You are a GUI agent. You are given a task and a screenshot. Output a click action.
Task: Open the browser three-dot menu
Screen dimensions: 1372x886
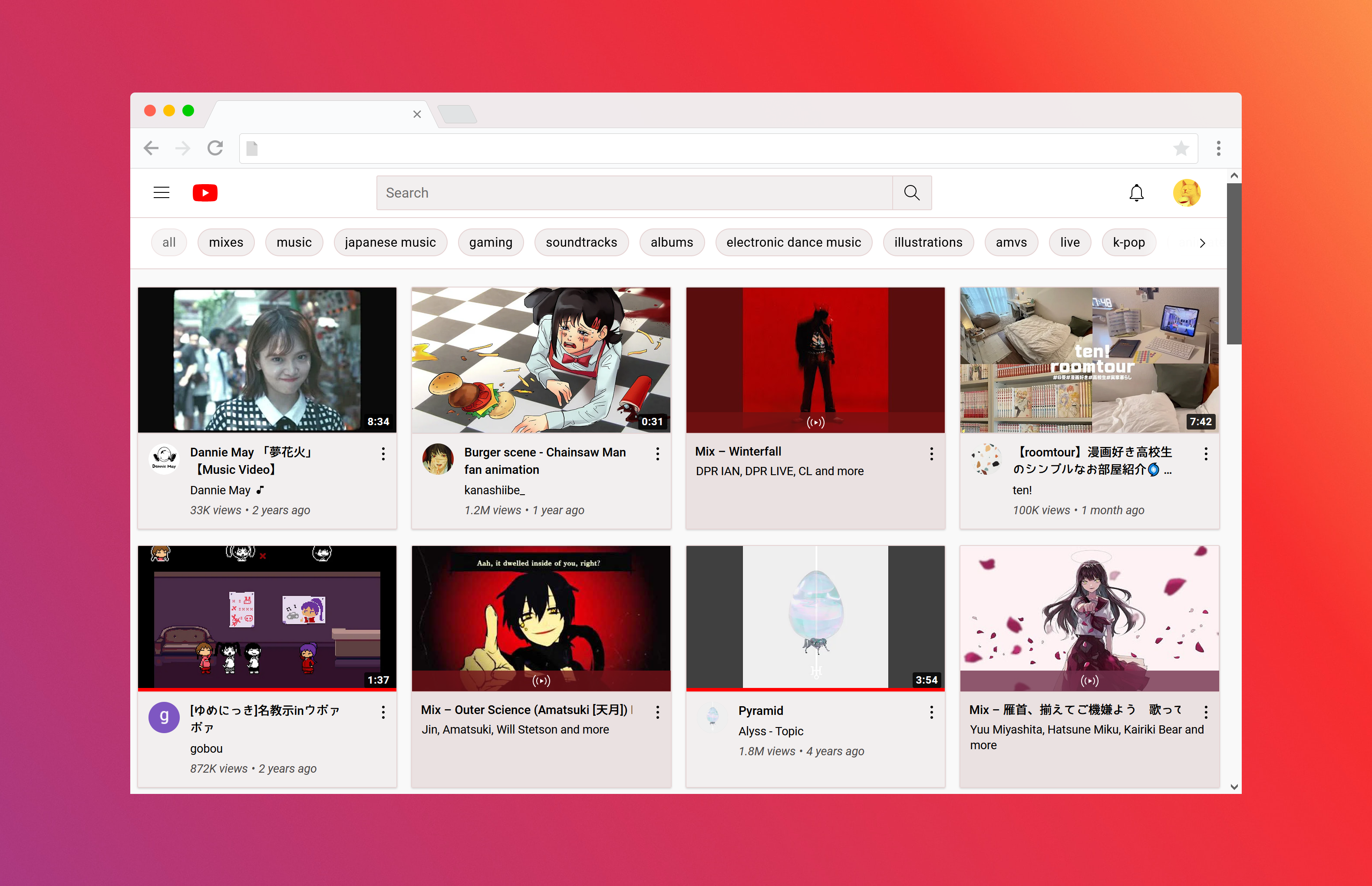(x=1218, y=149)
